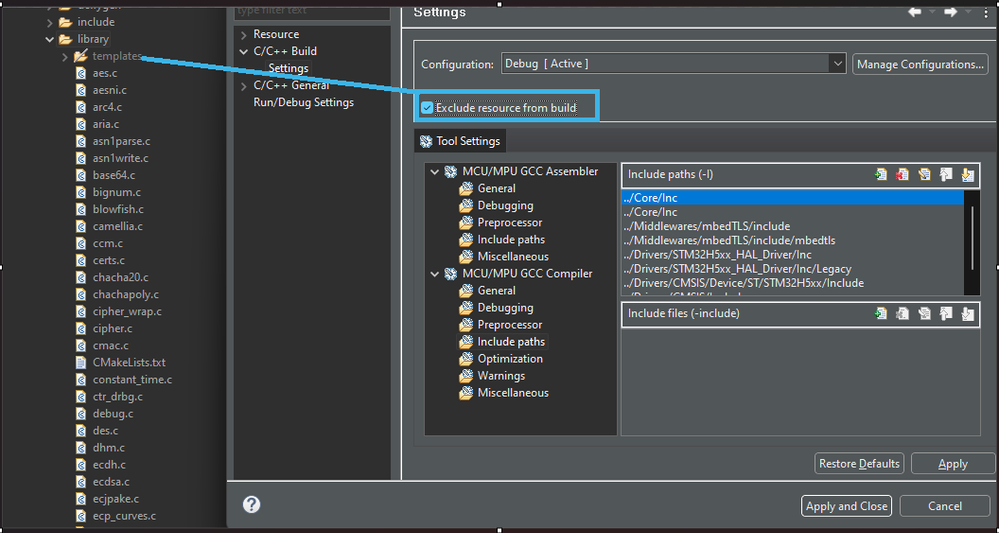Image resolution: width=999 pixels, height=533 pixels.
Task: Switch to the Tool Settings tab
Action: [460, 141]
